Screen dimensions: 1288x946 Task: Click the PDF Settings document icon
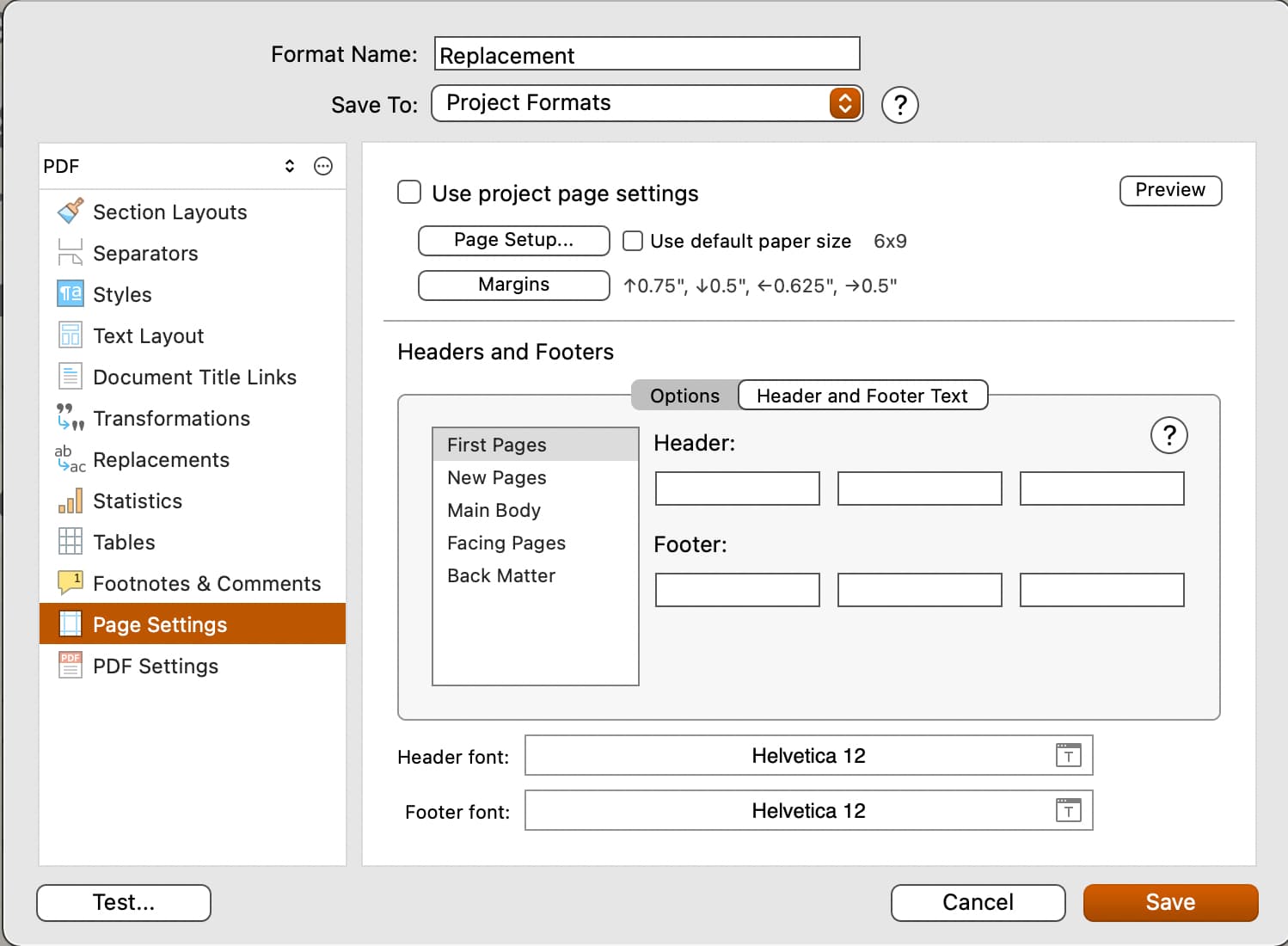[71, 665]
